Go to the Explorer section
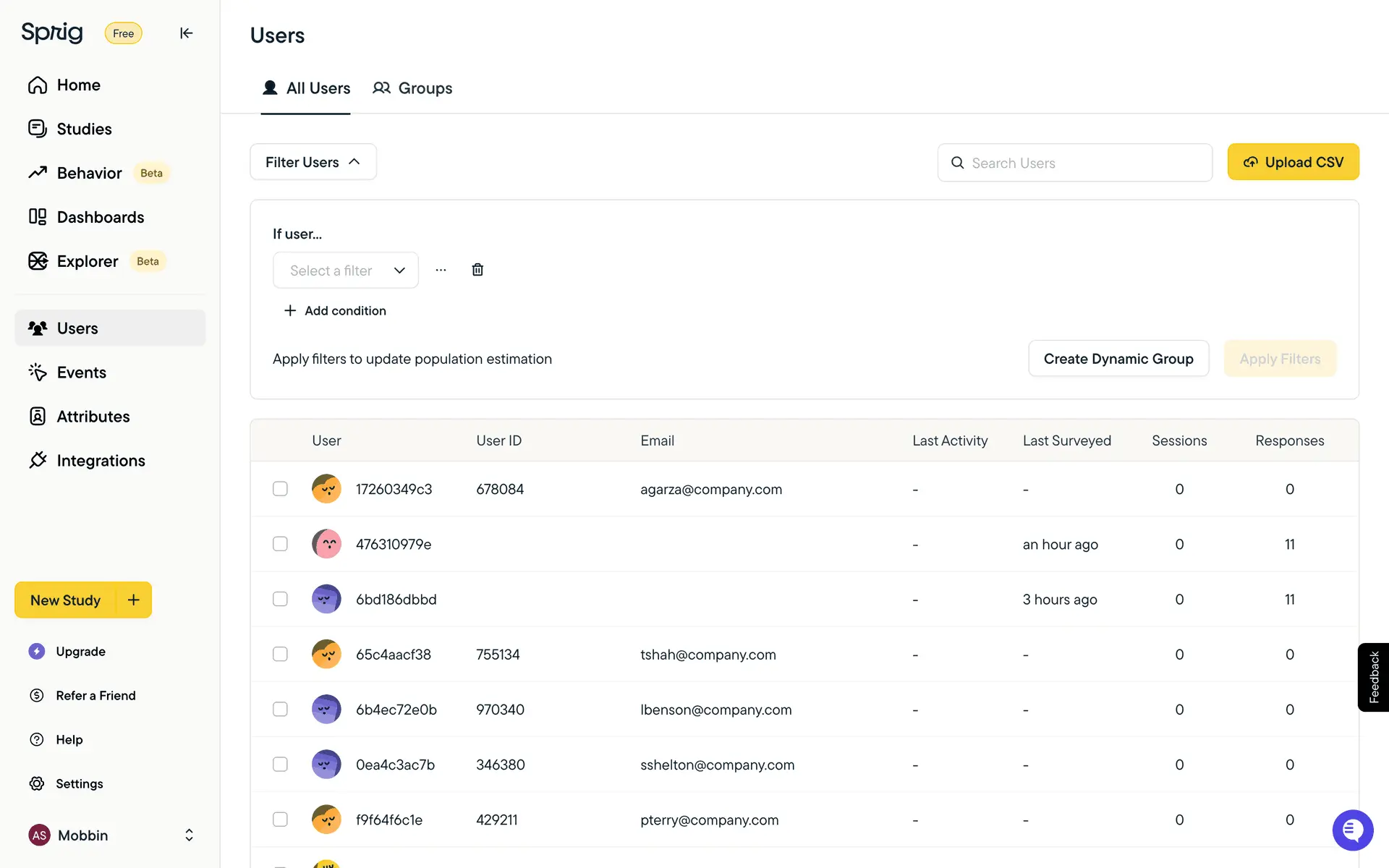The height and width of the screenshot is (868, 1389). click(87, 261)
